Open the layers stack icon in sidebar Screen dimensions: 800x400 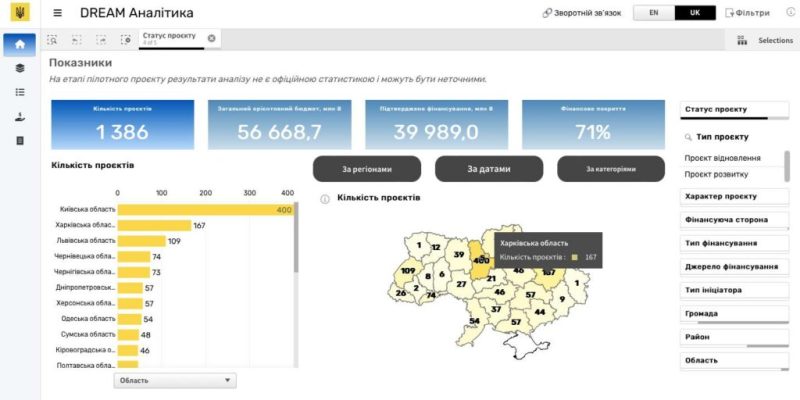pyautogui.click(x=20, y=68)
